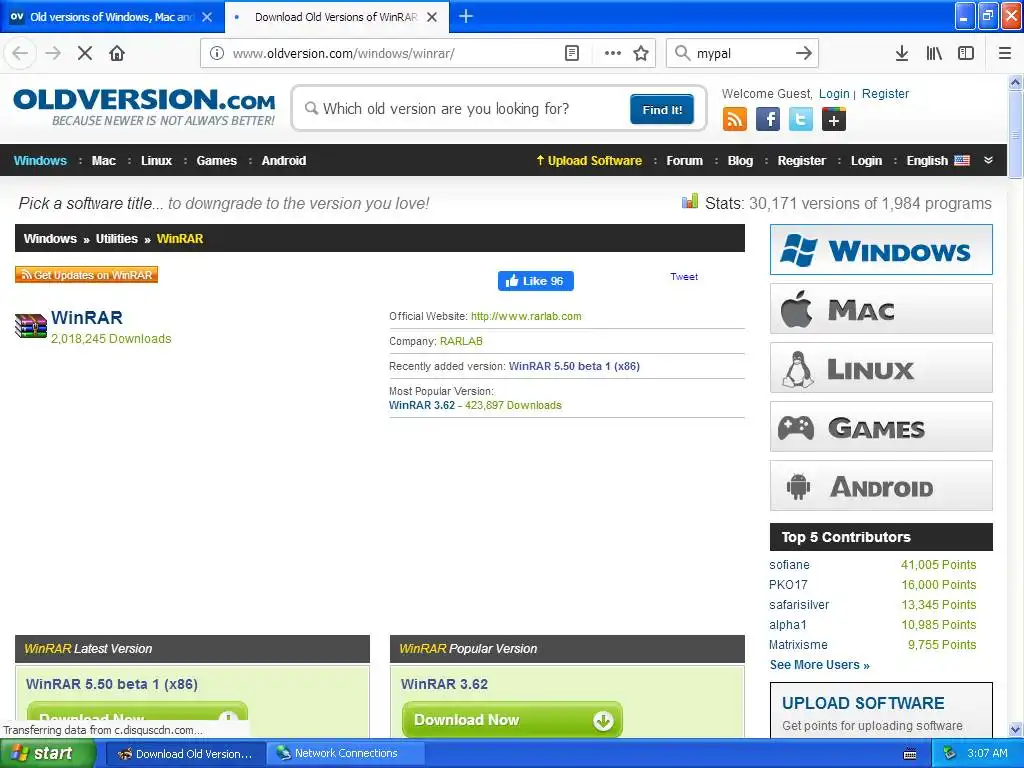This screenshot has height=768, width=1024.
Task: Click the plus share icon in header
Action: [x=833, y=120]
